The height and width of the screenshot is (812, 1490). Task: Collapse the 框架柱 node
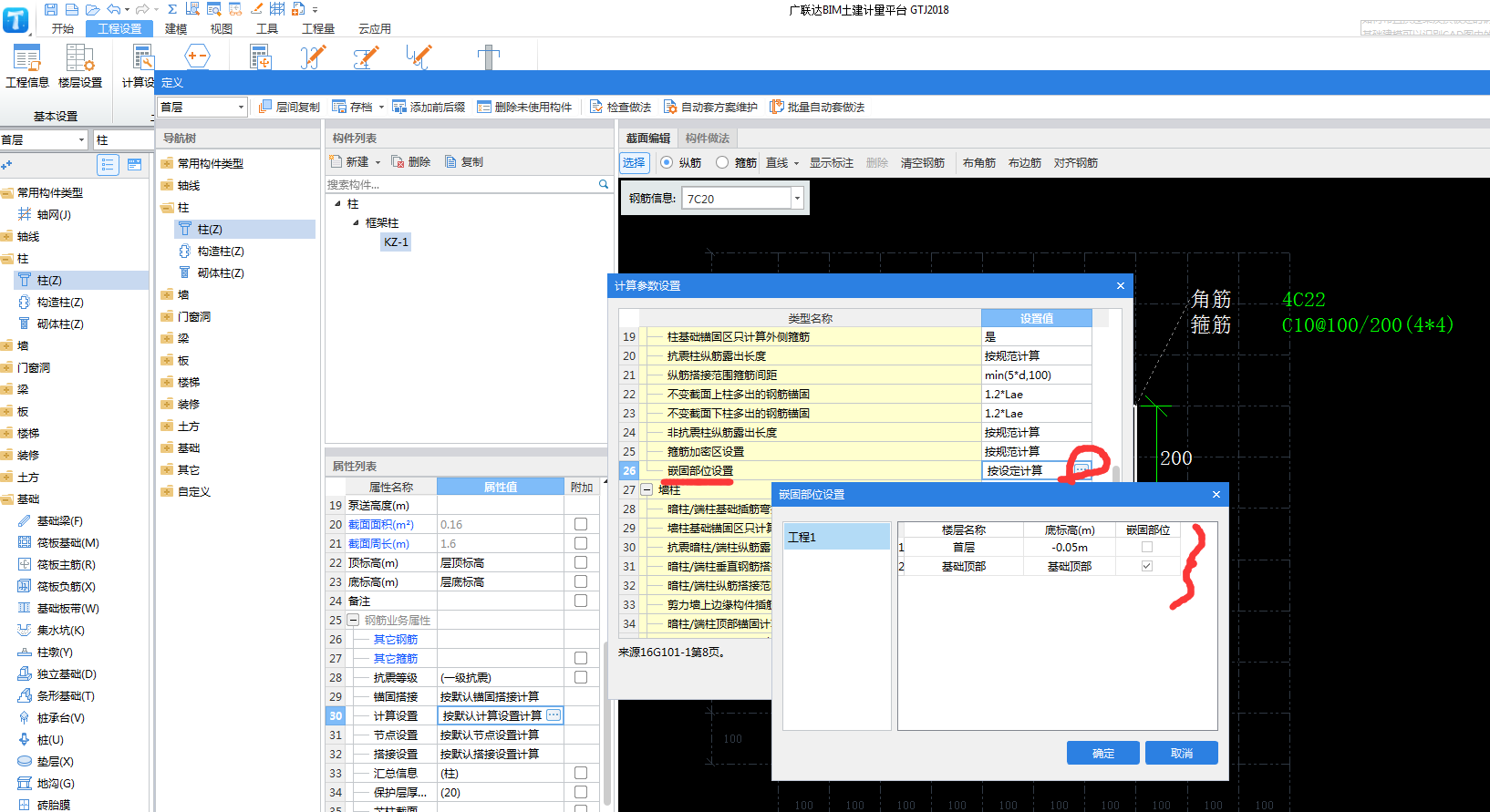pos(356,222)
